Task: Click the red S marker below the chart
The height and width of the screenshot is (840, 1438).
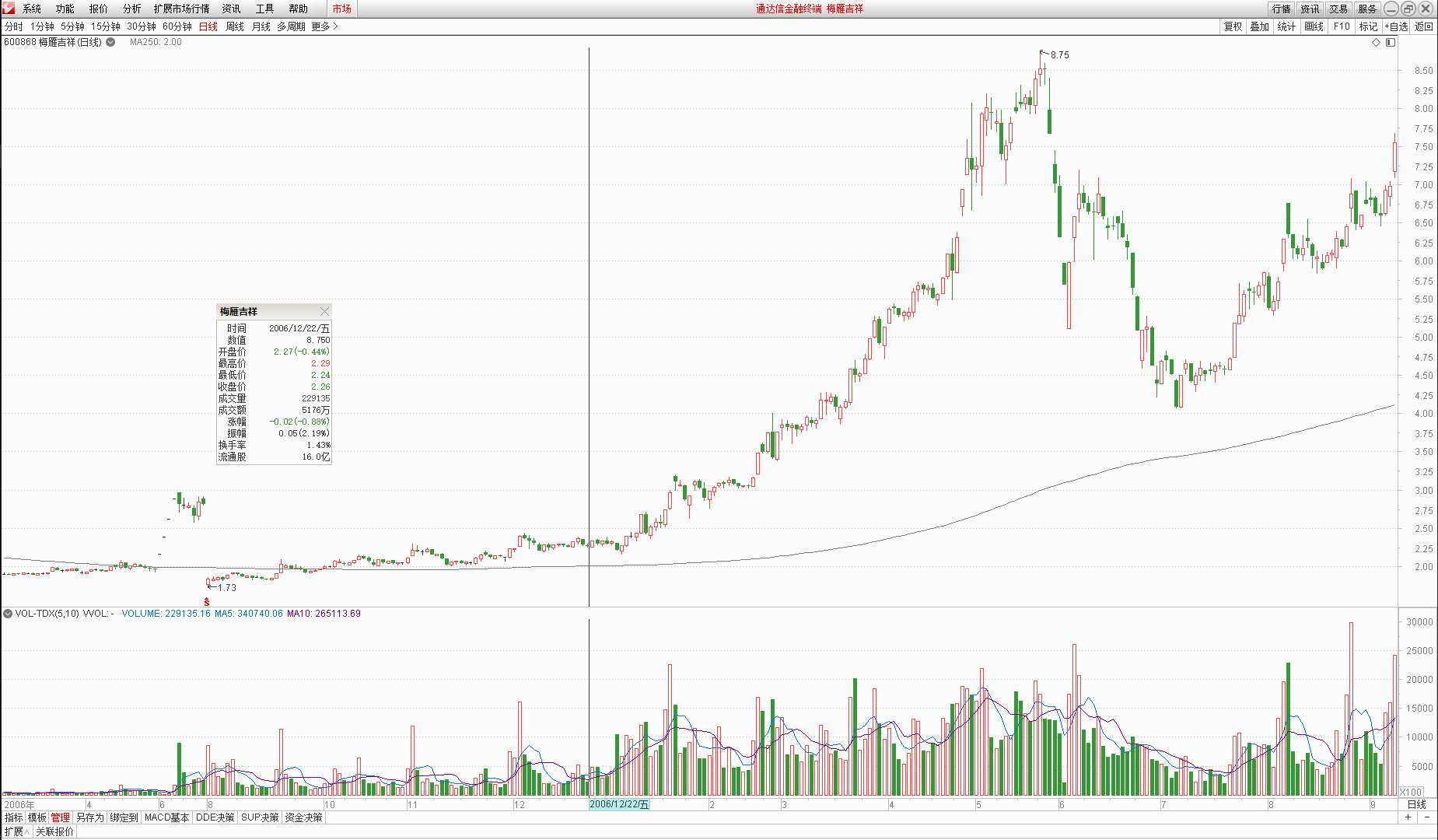Action: [x=207, y=602]
